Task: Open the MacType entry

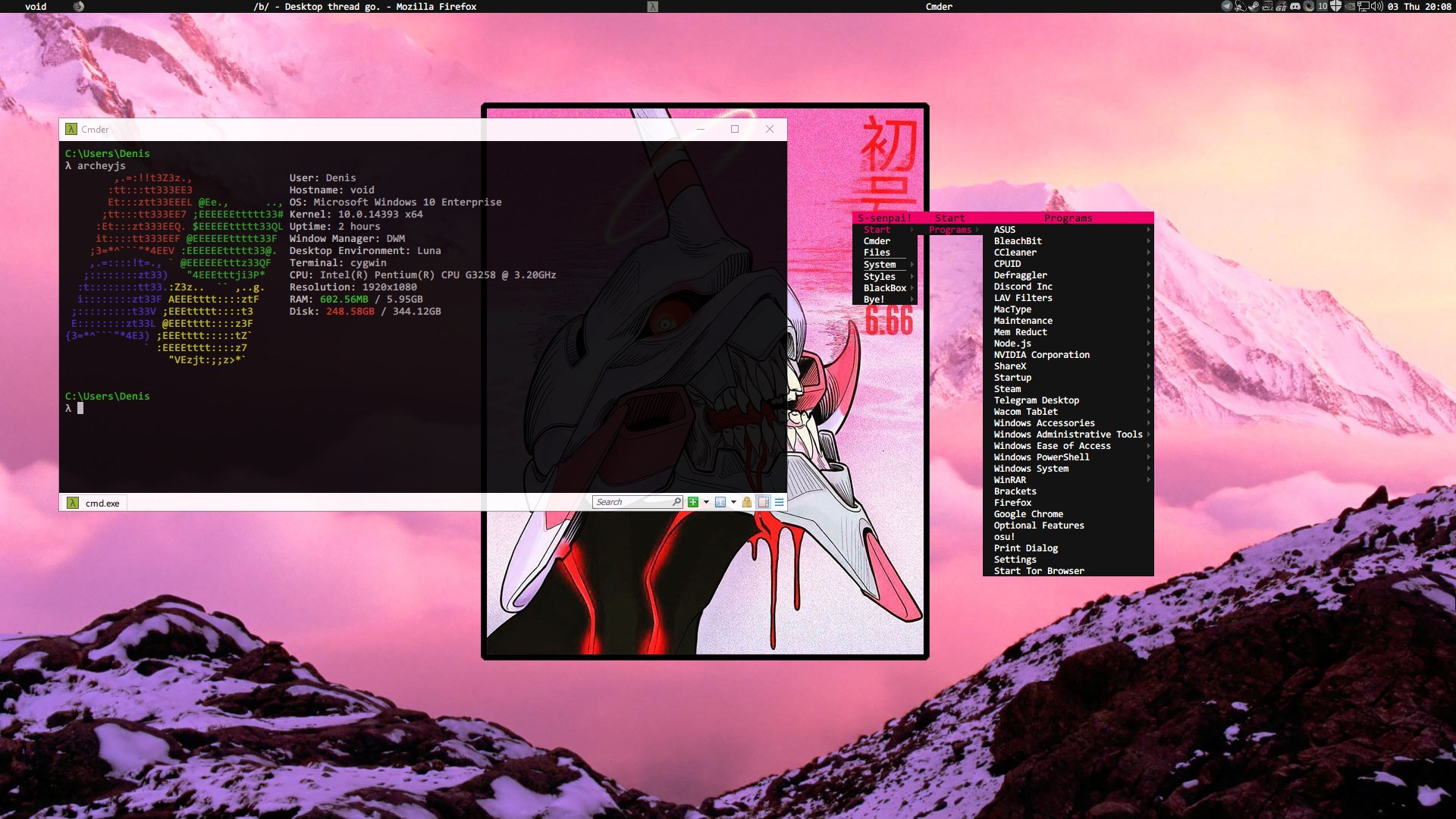Action: point(1068,309)
